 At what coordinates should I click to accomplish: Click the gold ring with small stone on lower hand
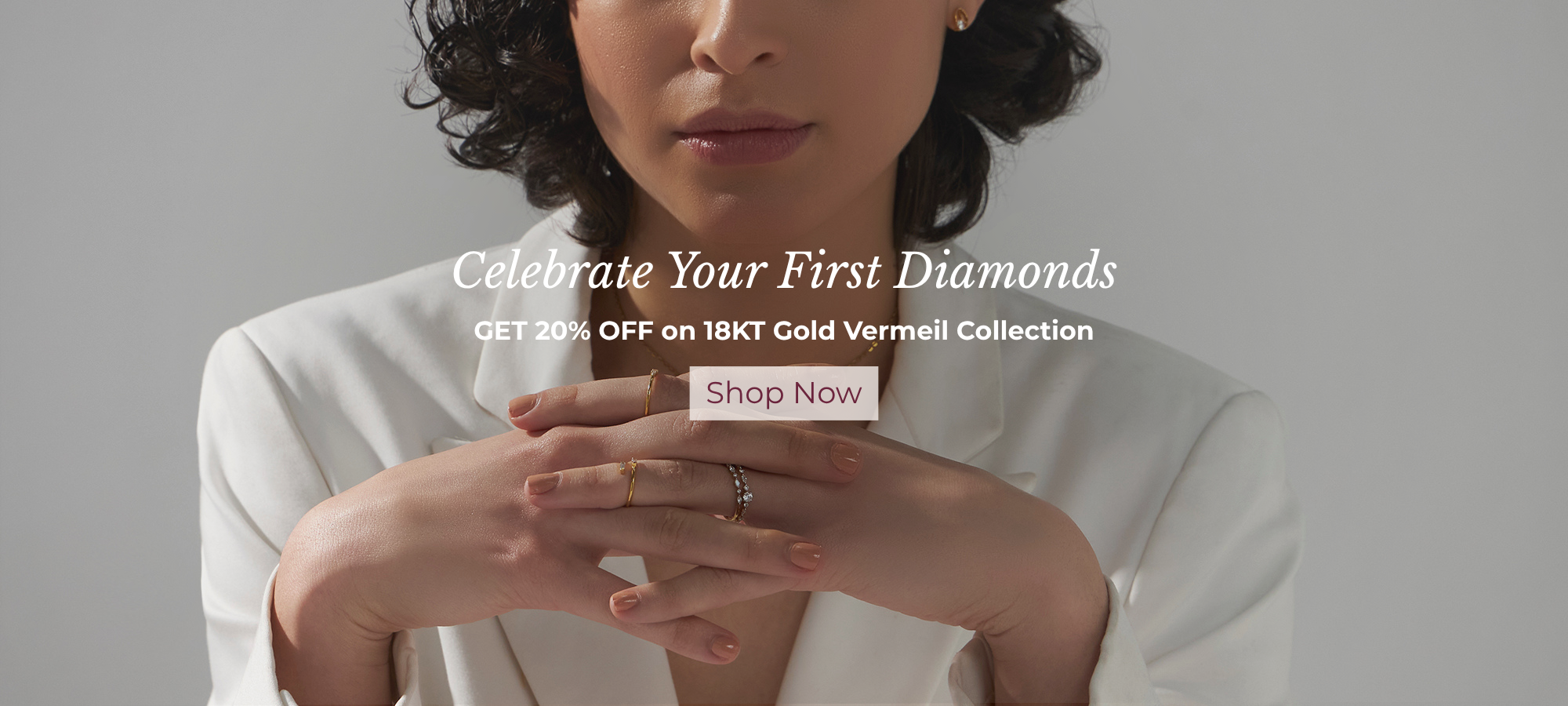[630, 483]
